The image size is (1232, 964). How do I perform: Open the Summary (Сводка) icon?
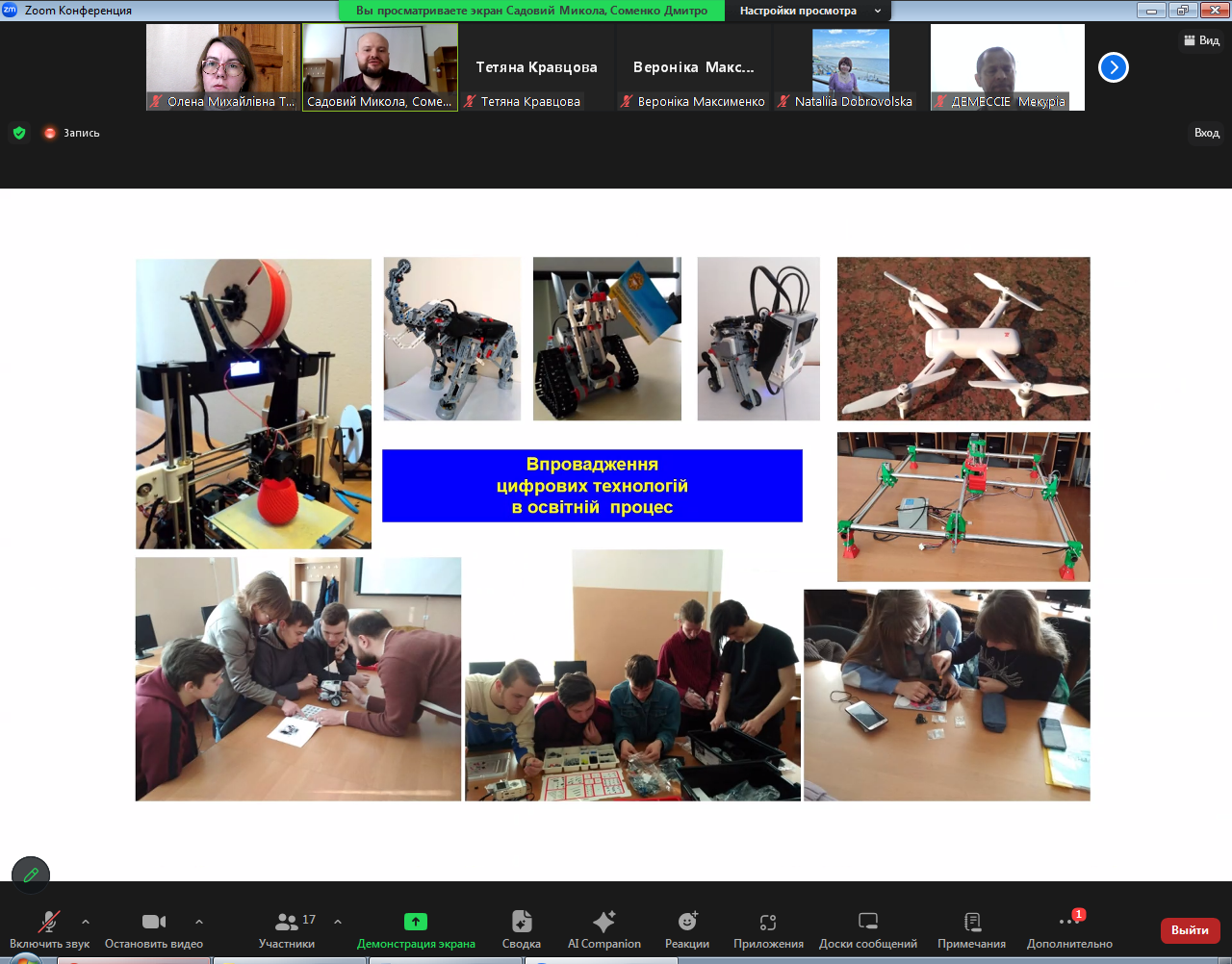click(521, 922)
